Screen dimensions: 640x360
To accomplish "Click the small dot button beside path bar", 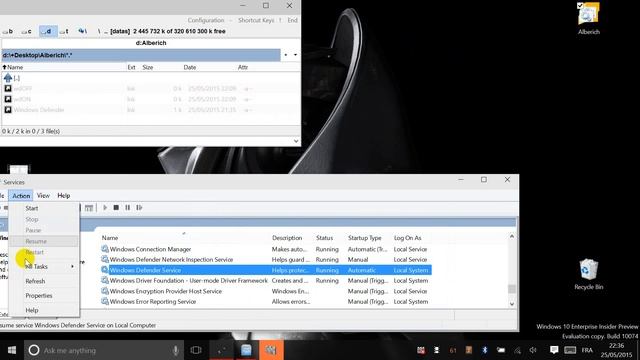I will pos(286,55).
